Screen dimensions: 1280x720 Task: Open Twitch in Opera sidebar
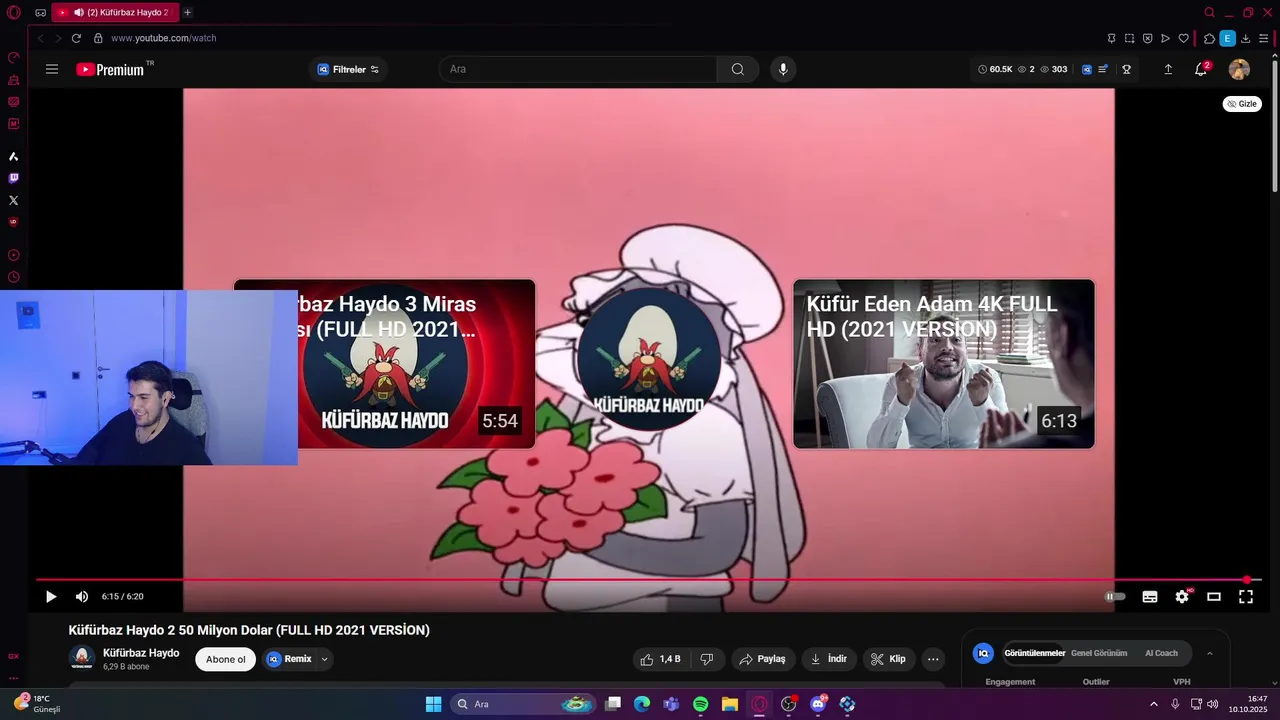(x=13, y=178)
